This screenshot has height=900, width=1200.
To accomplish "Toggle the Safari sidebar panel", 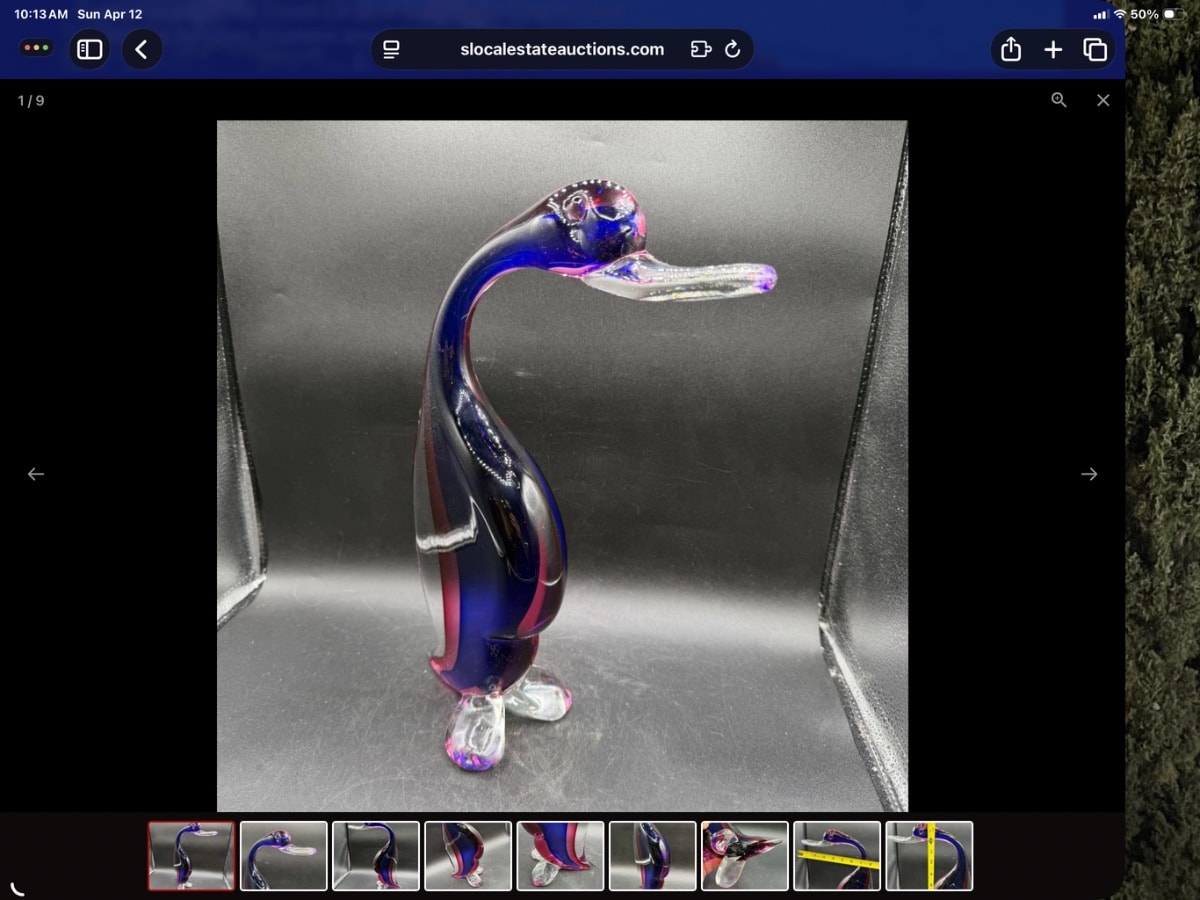I will [x=90, y=49].
